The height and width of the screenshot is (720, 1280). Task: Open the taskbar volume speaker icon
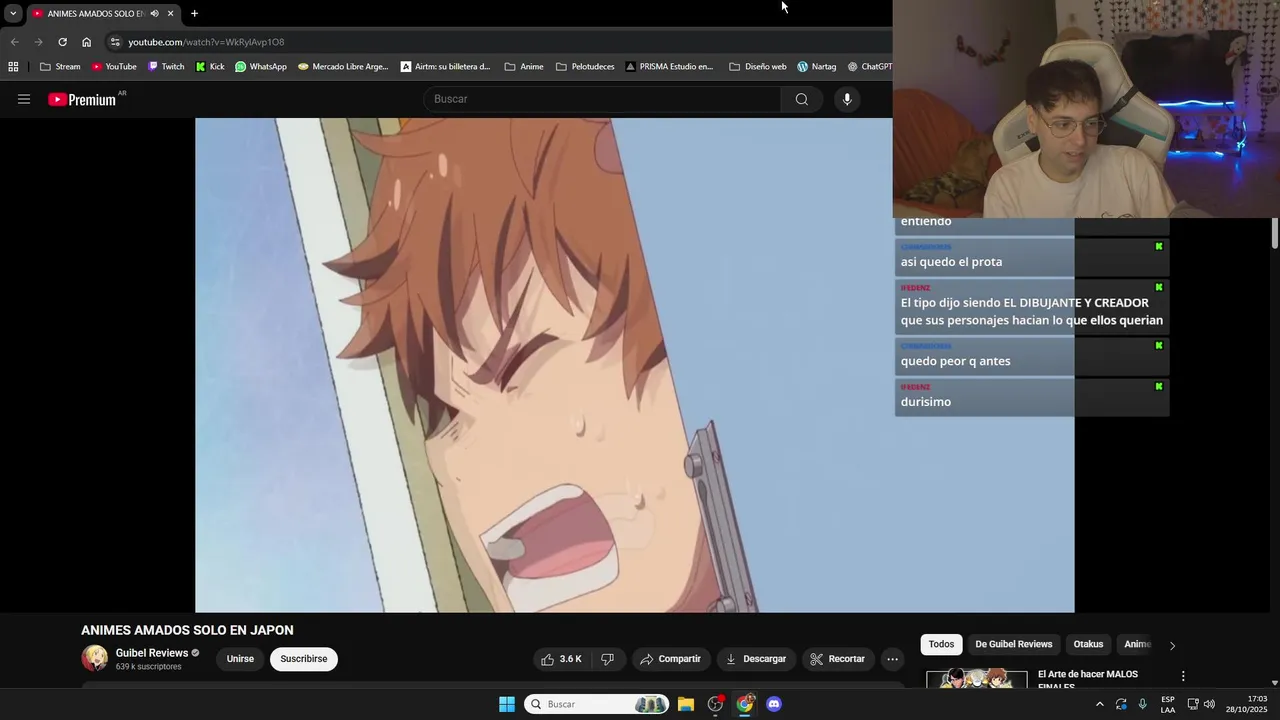(x=1209, y=704)
